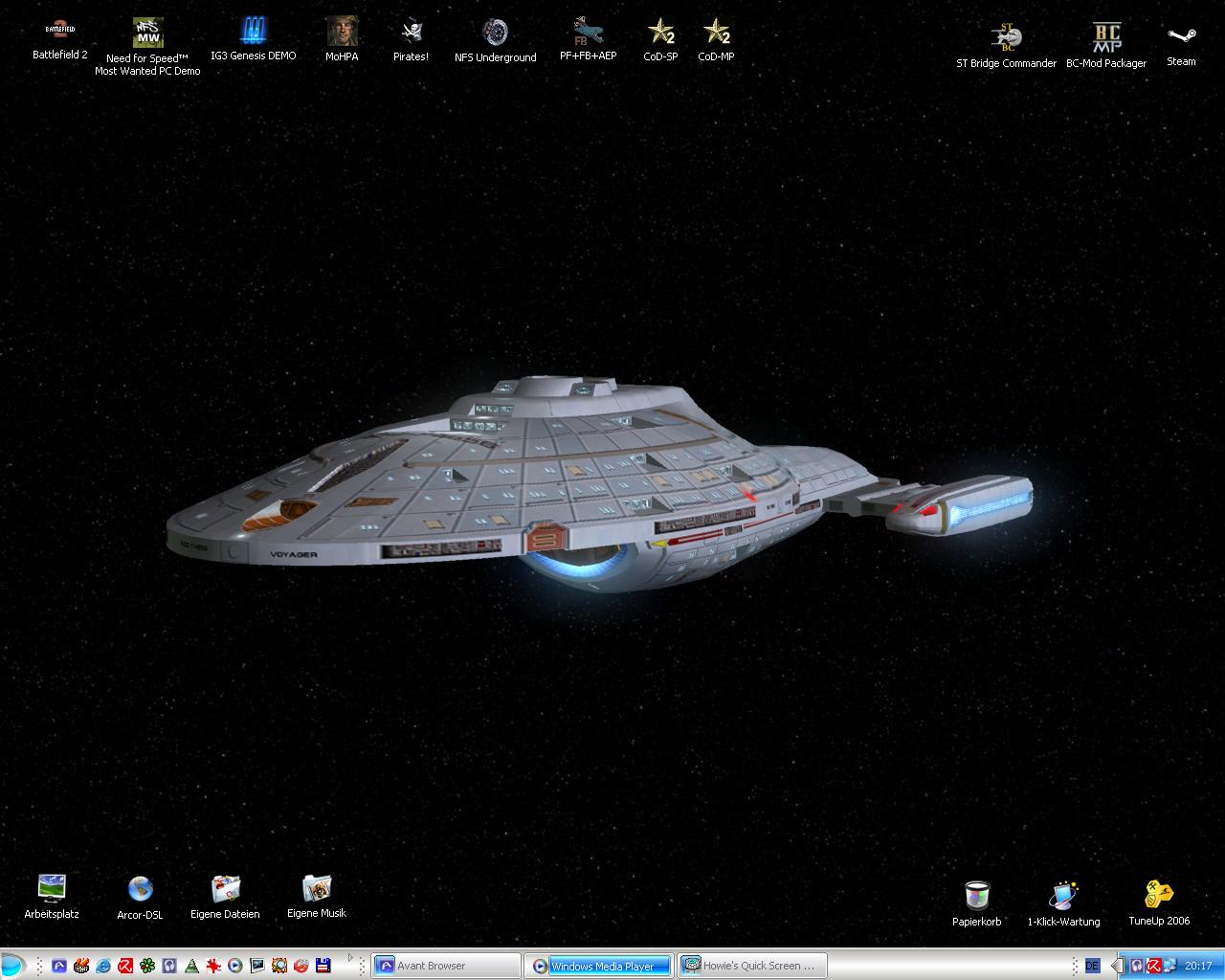Select the Arcor-DSL connection icon
Viewport: 1225px width, 980px height.
tap(140, 898)
